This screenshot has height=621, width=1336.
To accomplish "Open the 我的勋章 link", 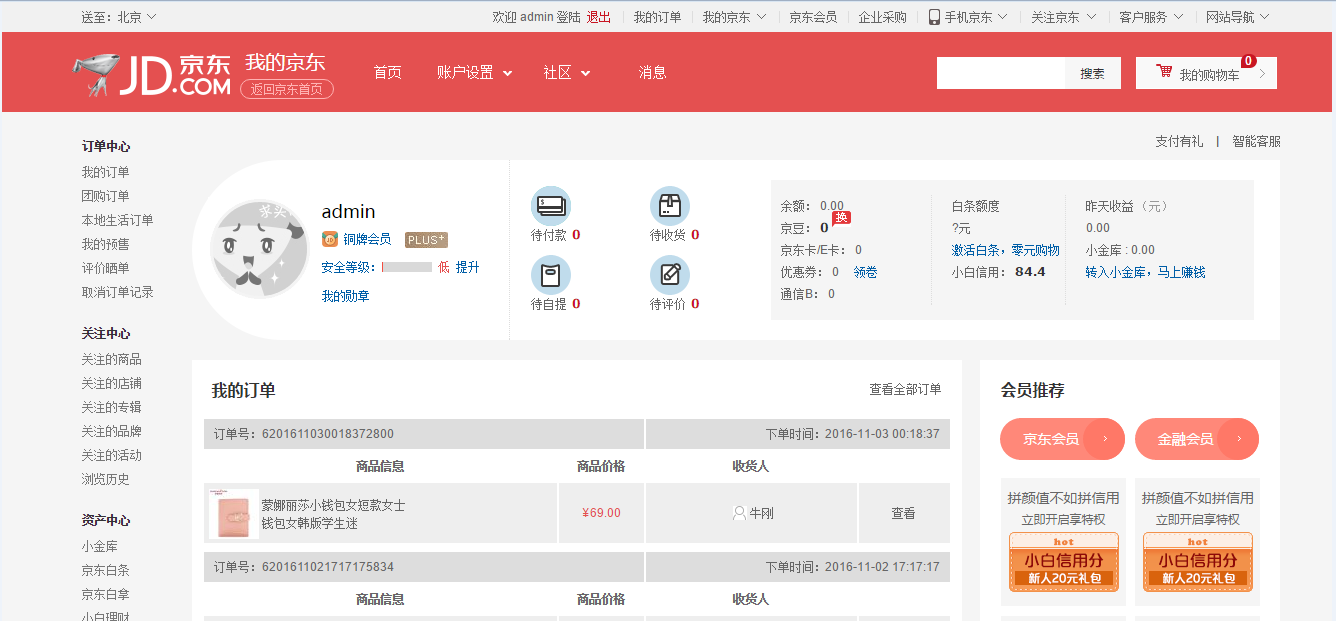I will tap(345, 296).
